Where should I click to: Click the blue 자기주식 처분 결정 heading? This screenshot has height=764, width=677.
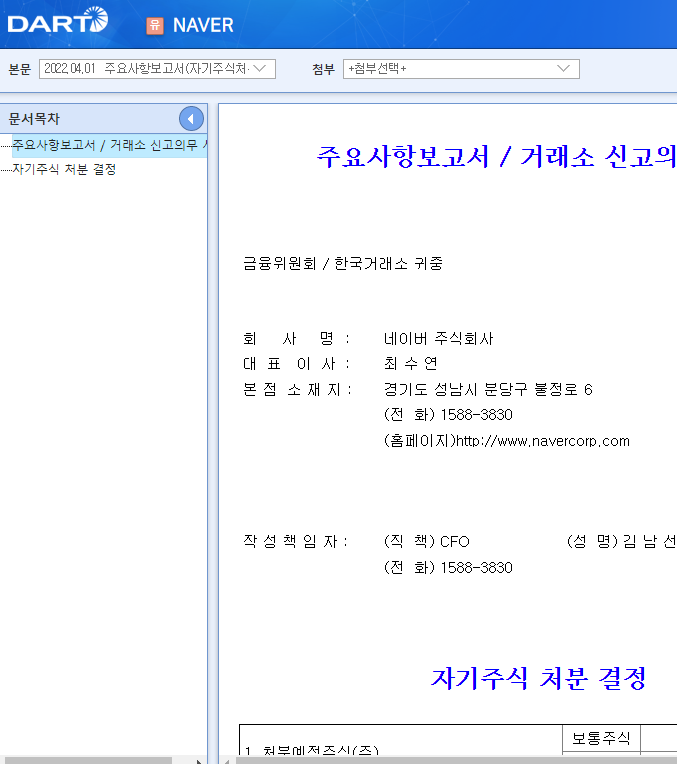[538, 678]
